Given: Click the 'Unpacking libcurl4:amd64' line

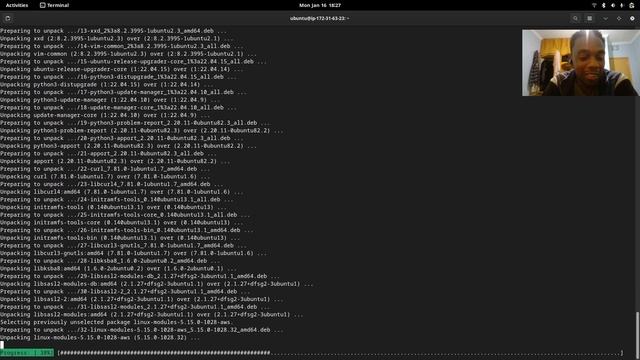Looking at the screenshot, I should click(122, 192).
